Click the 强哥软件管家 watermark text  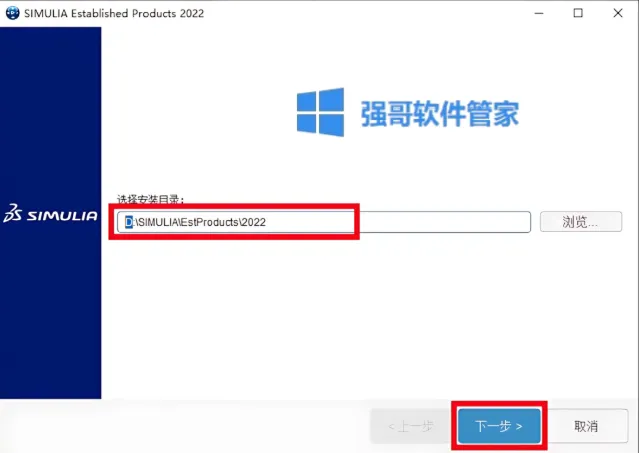440,114
